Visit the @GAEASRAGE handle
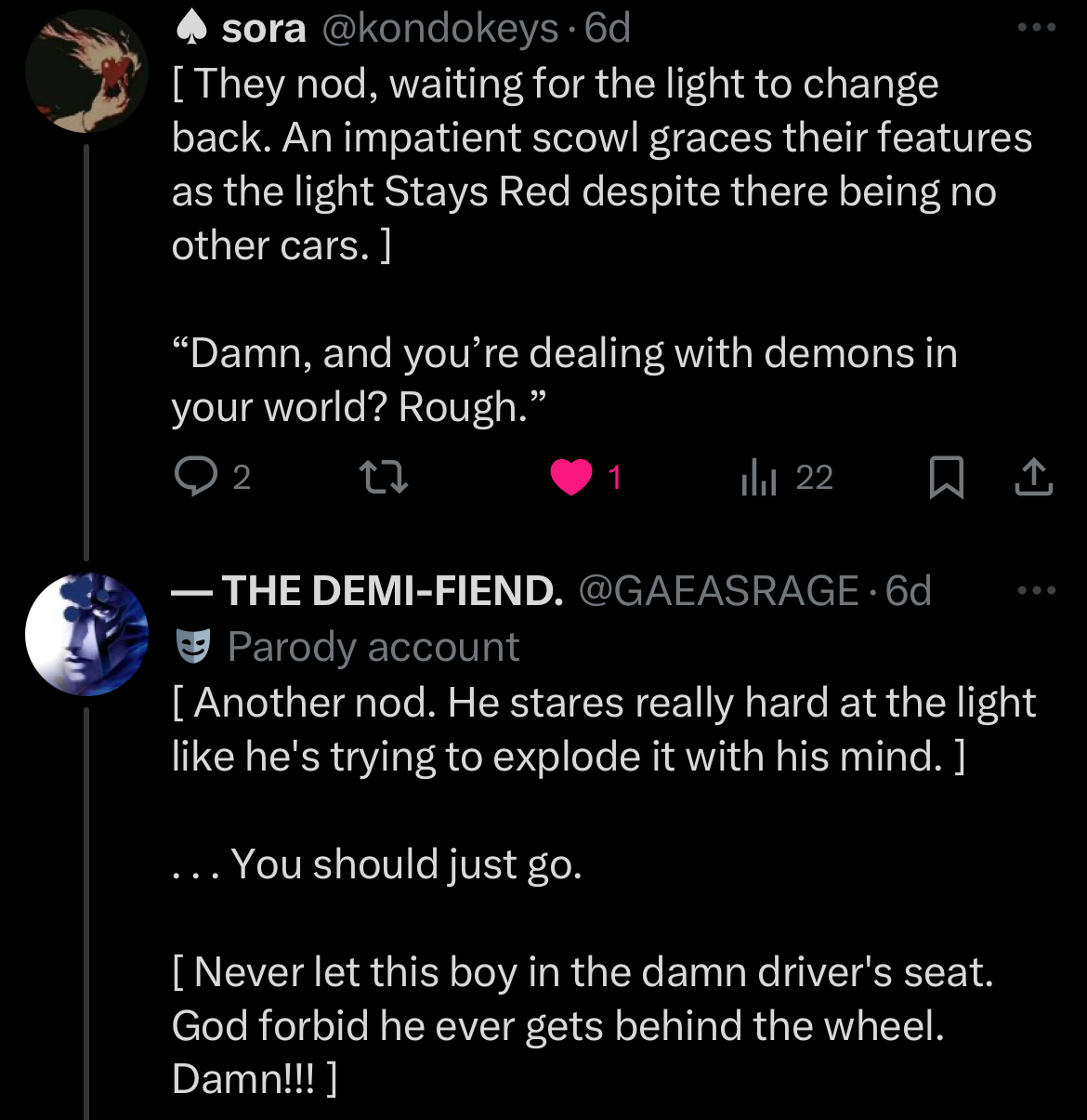 pos(718,591)
